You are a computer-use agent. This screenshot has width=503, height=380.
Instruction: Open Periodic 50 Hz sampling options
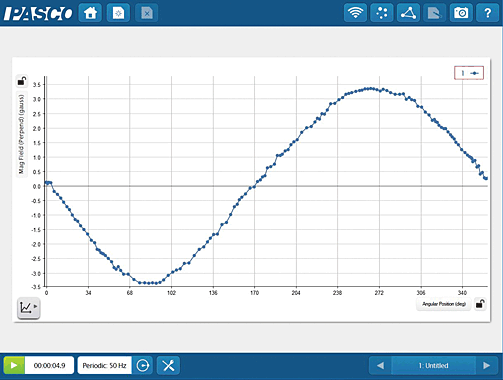click(105, 365)
